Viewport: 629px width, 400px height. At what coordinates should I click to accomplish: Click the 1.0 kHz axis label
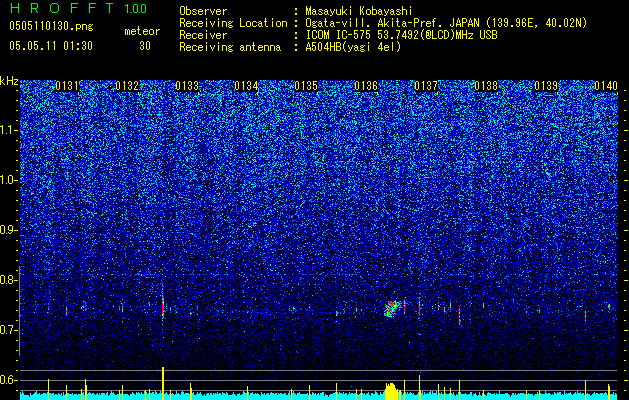pyautogui.click(x=9, y=180)
